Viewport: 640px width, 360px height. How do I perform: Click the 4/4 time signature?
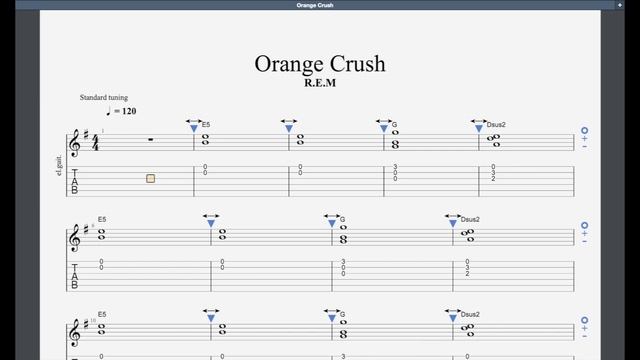pyautogui.click(x=96, y=142)
